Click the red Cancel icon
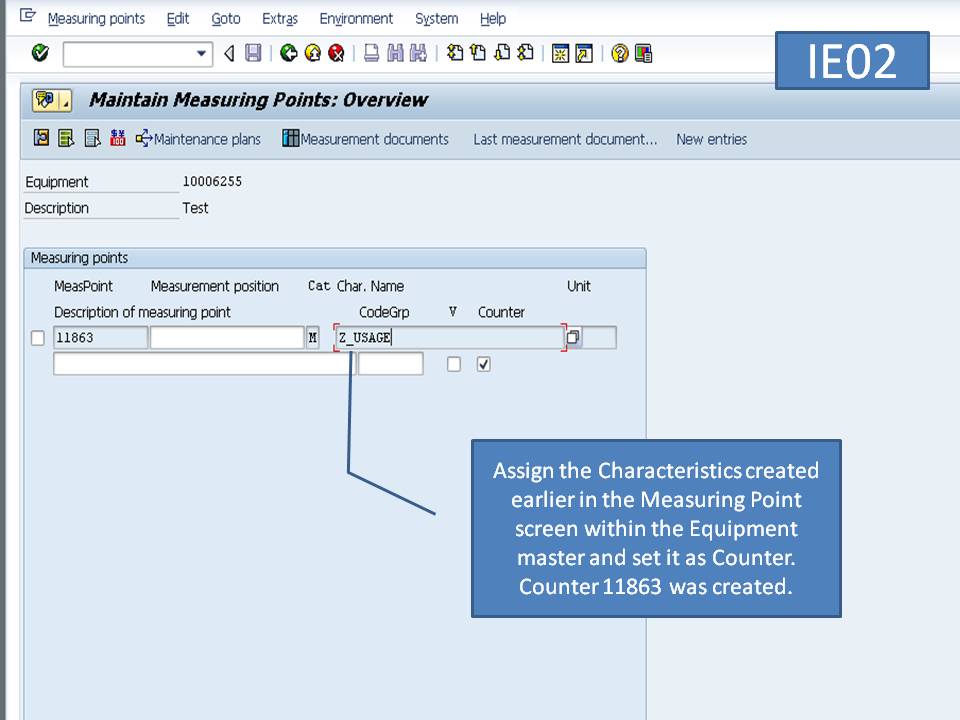The height and width of the screenshot is (720, 960). tap(336, 53)
